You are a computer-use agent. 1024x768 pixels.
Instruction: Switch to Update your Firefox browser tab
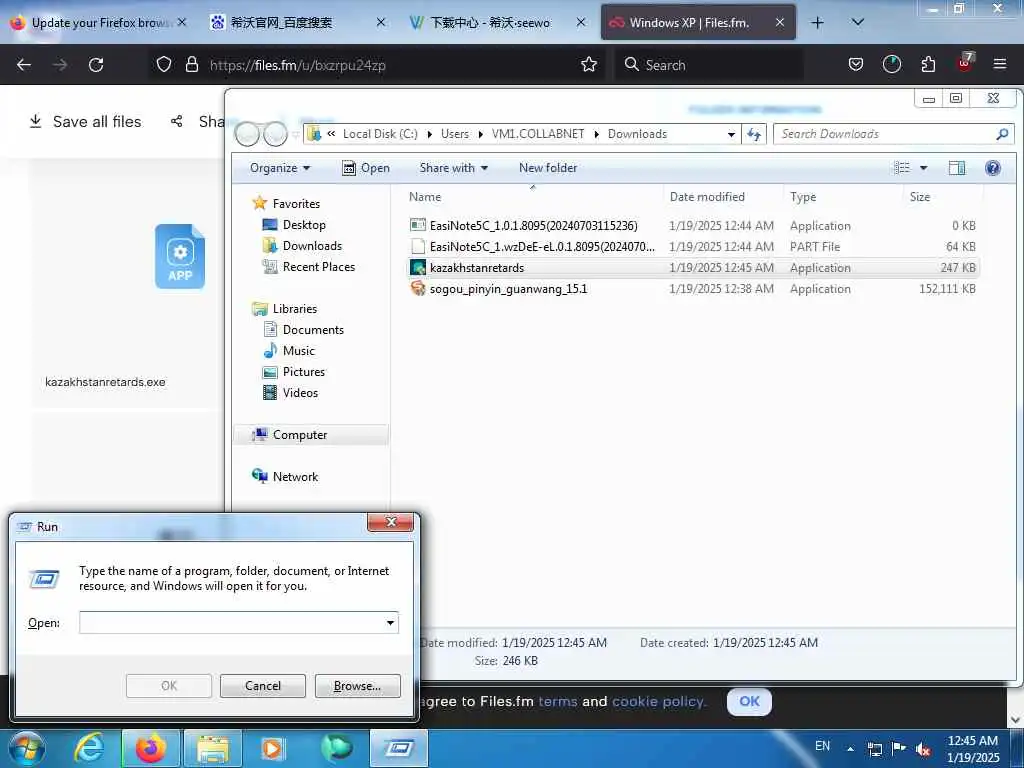pos(99,23)
